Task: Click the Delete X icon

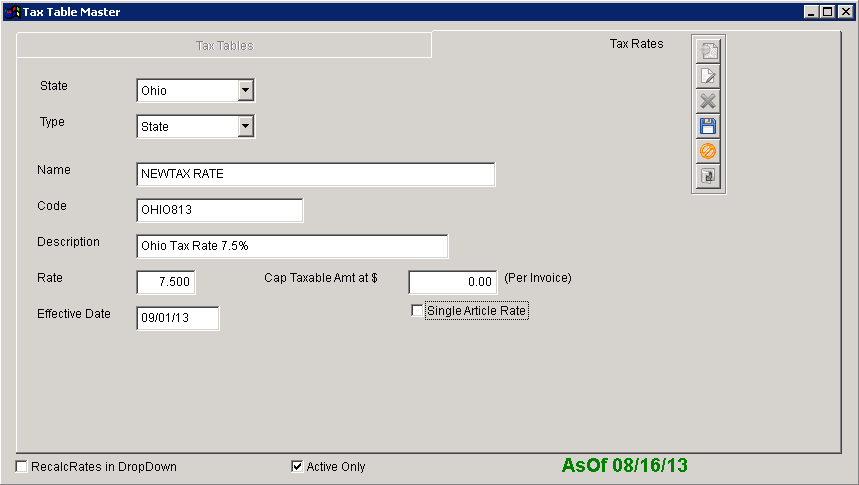Action: 708,101
